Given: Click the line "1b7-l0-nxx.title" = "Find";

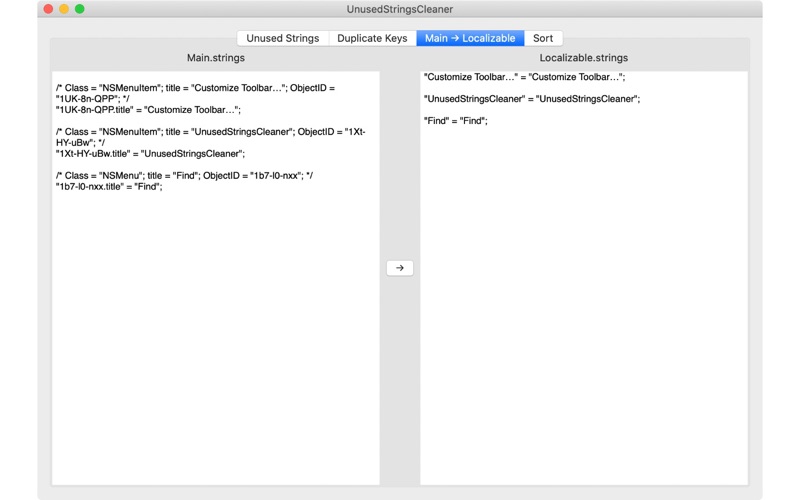Looking at the screenshot, I should click(109, 187).
